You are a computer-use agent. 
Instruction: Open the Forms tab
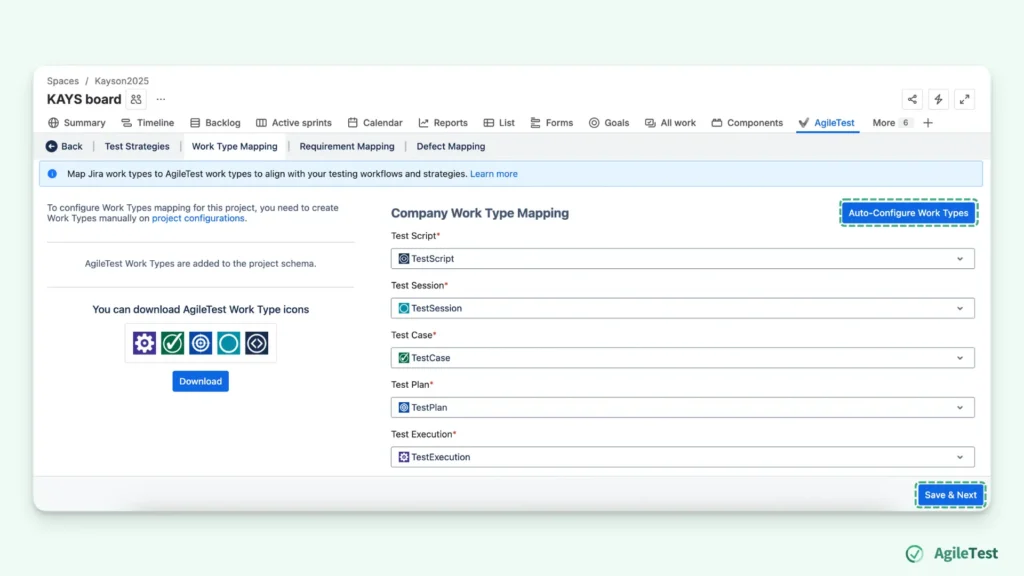[x=552, y=123]
